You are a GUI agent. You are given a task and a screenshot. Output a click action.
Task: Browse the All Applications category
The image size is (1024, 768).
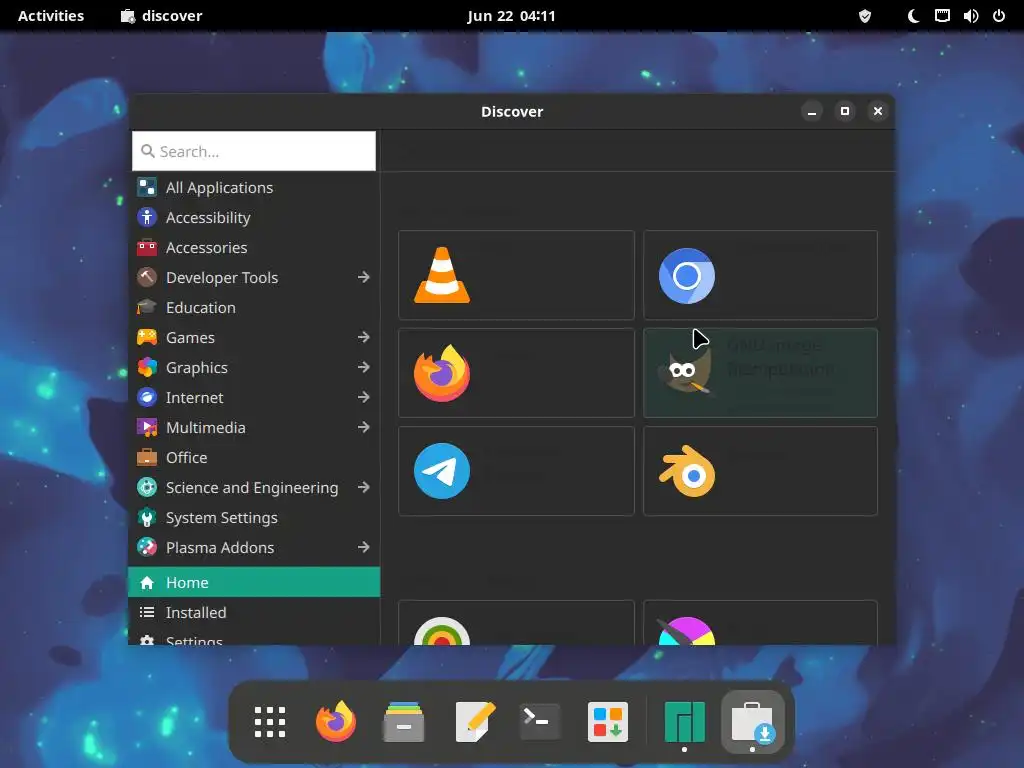[255, 187]
